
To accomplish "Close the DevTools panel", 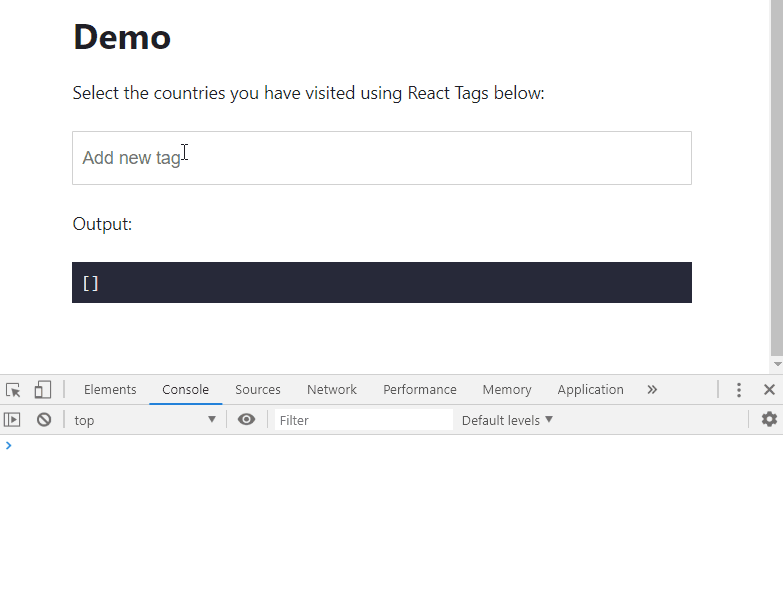I will (769, 390).
